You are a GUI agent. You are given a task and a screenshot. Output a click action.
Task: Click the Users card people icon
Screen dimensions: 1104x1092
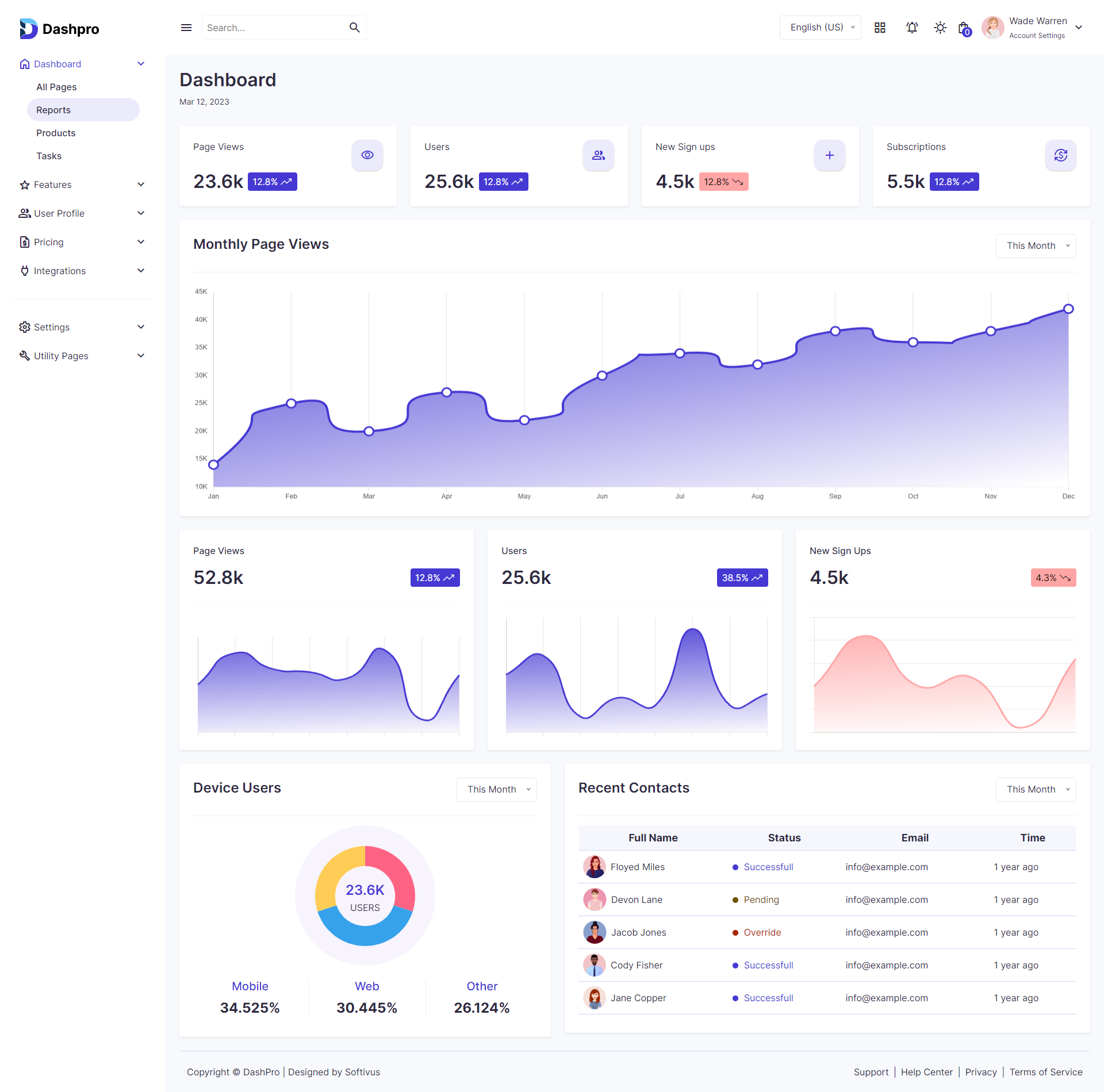[599, 155]
